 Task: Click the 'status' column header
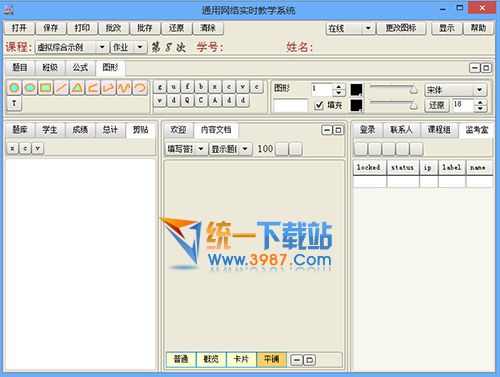(x=403, y=168)
